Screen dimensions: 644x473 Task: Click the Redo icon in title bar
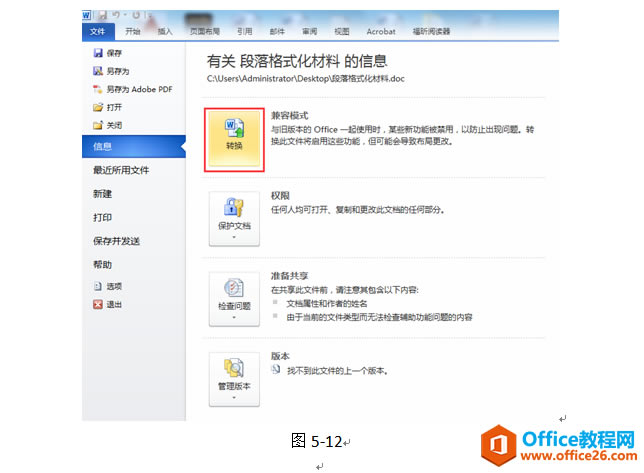[x=136, y=16]
